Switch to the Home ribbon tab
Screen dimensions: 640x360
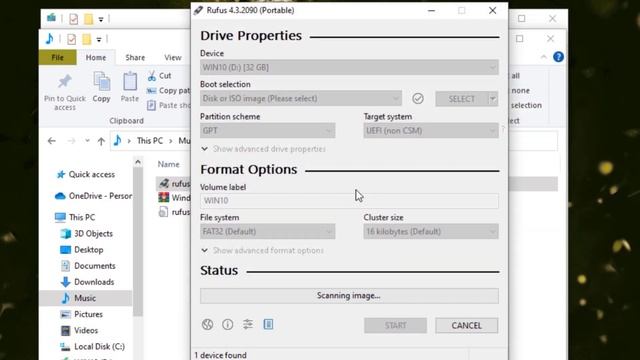[x=96, y=58]
